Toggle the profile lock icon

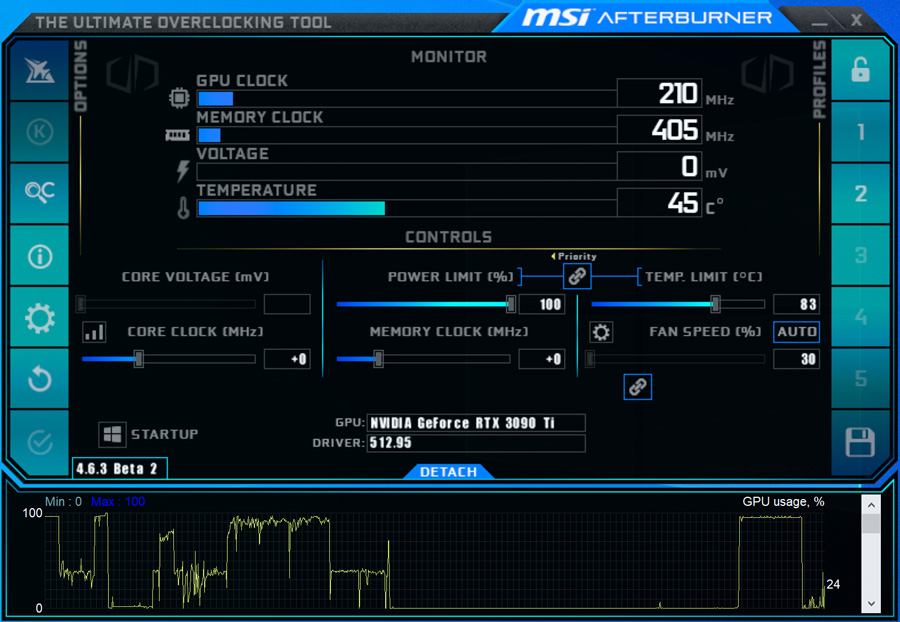(x=860, y=71)
